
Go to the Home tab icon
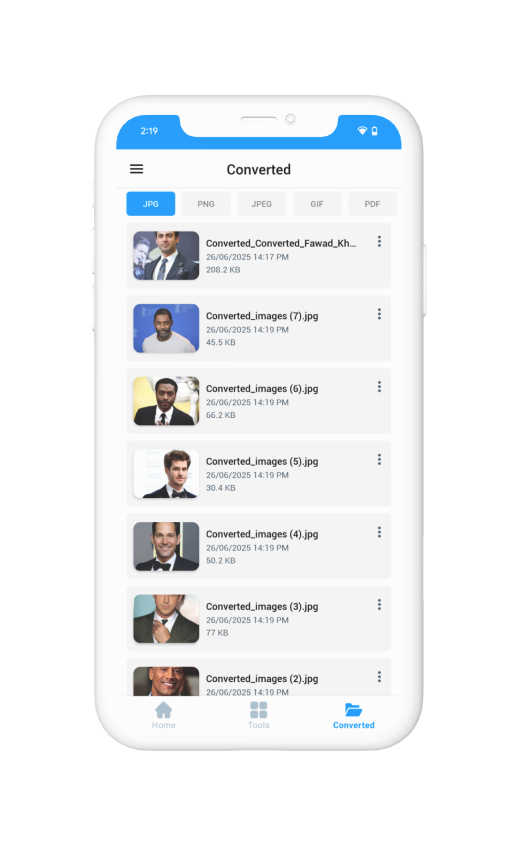(x=163, y=710)
